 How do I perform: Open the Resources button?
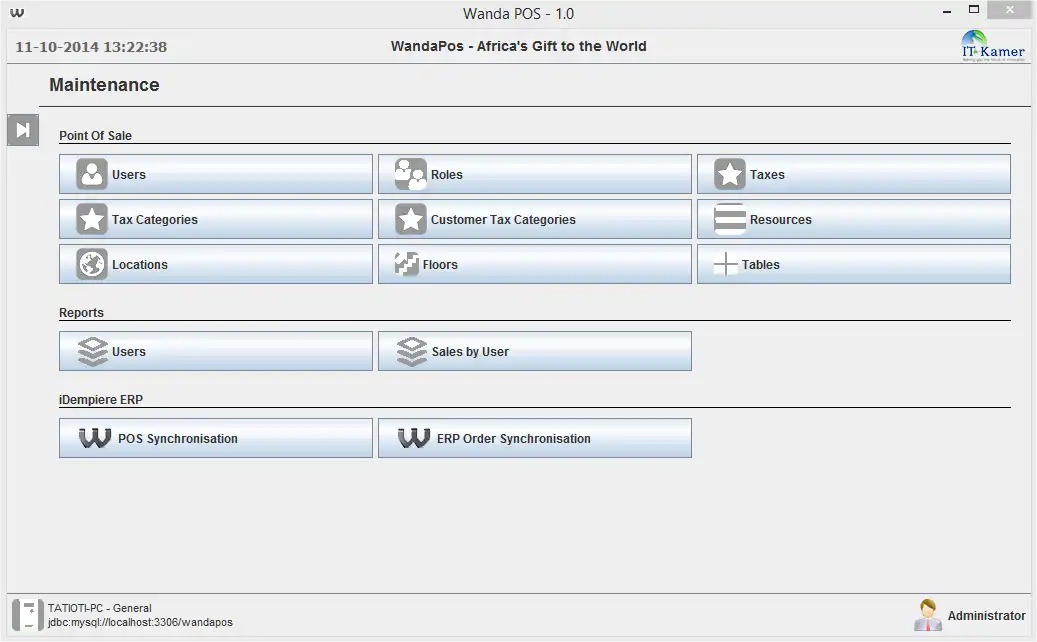coord(854,220)
